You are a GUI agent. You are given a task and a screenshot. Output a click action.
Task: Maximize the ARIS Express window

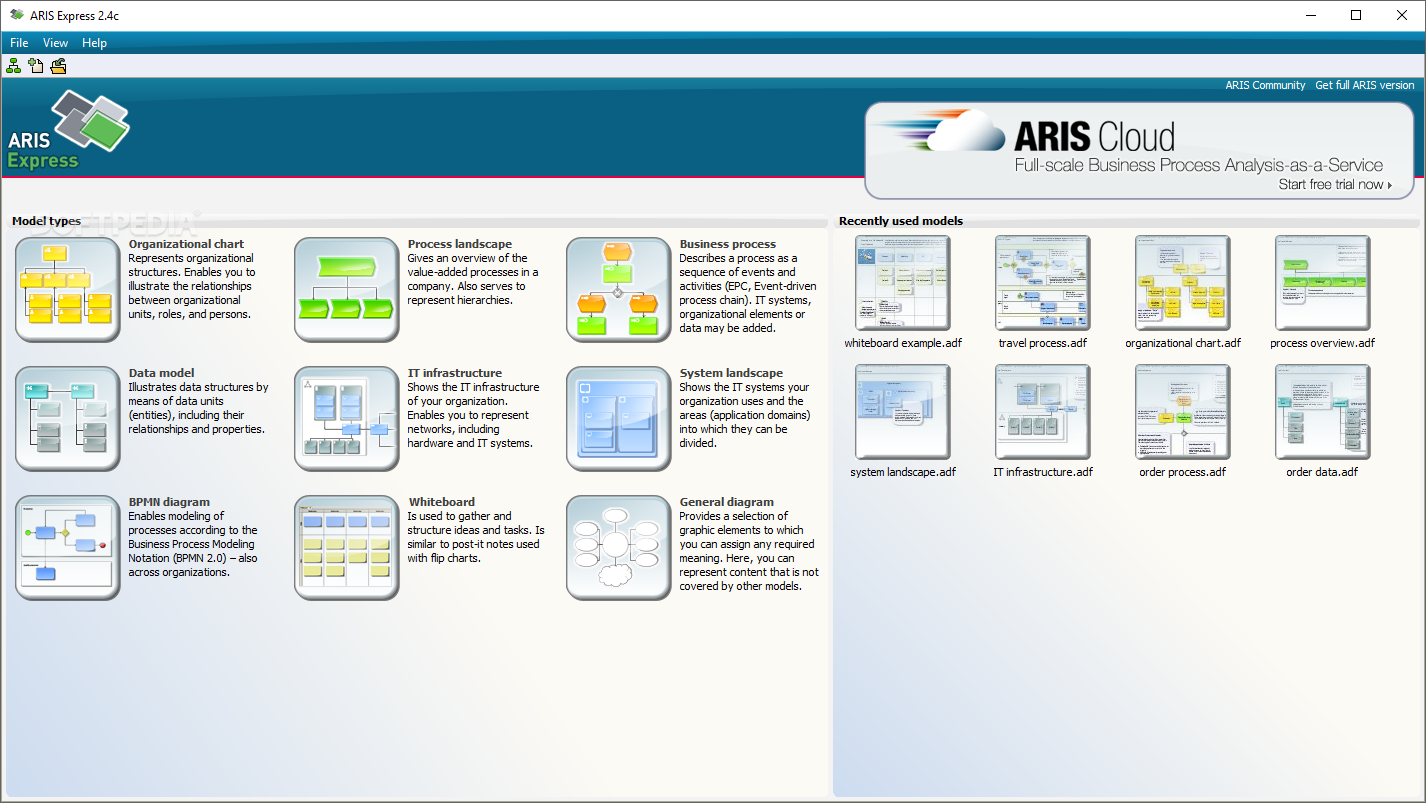[1356, 15]
